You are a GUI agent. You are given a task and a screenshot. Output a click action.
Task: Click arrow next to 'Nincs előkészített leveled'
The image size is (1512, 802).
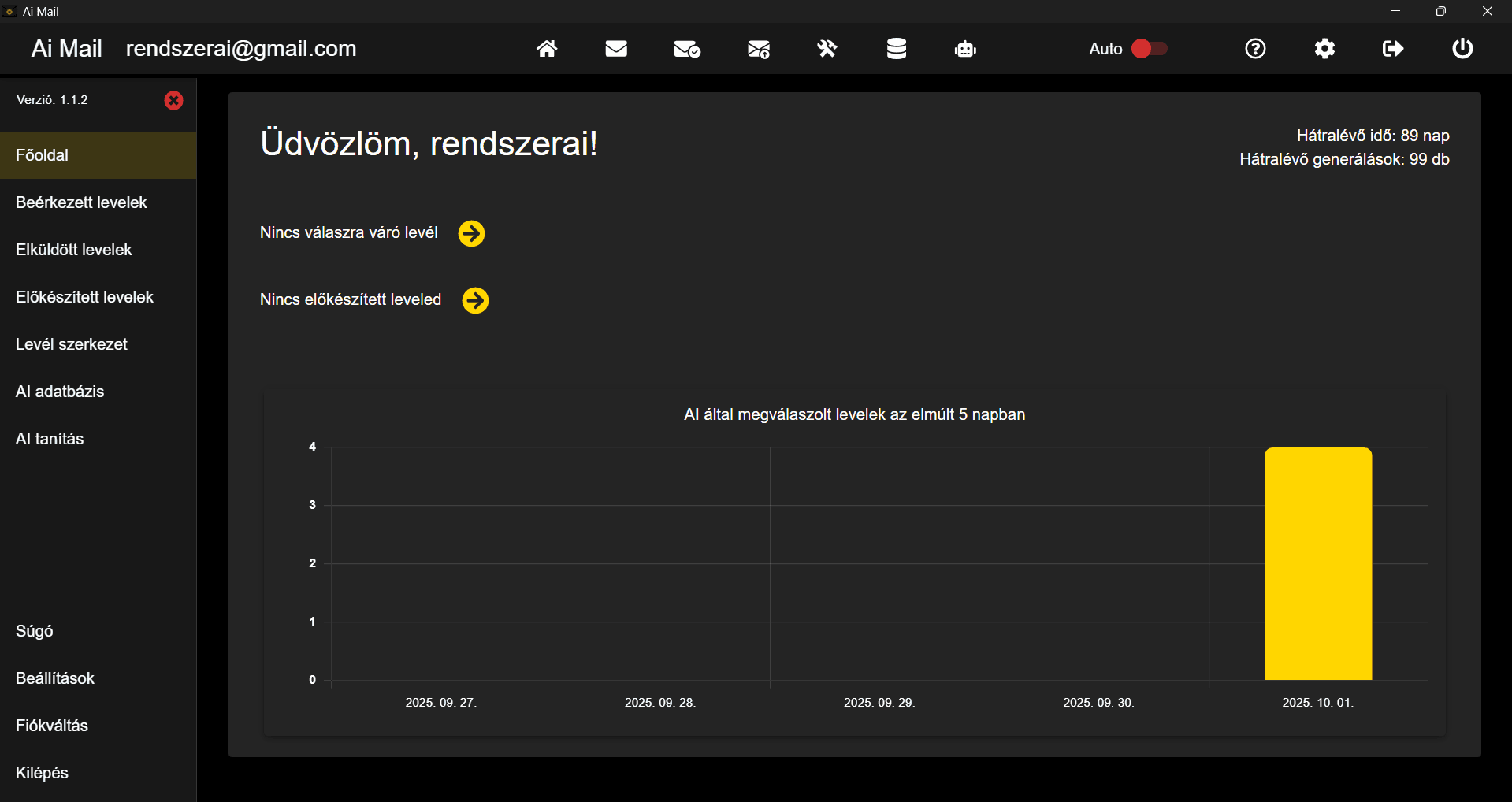(x=475, y=300)
